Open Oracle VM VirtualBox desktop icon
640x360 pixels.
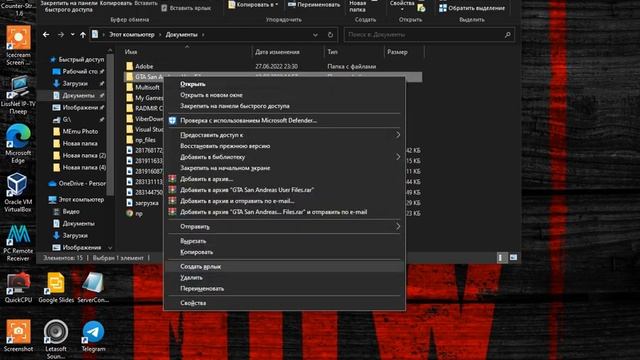pos(18,193)
